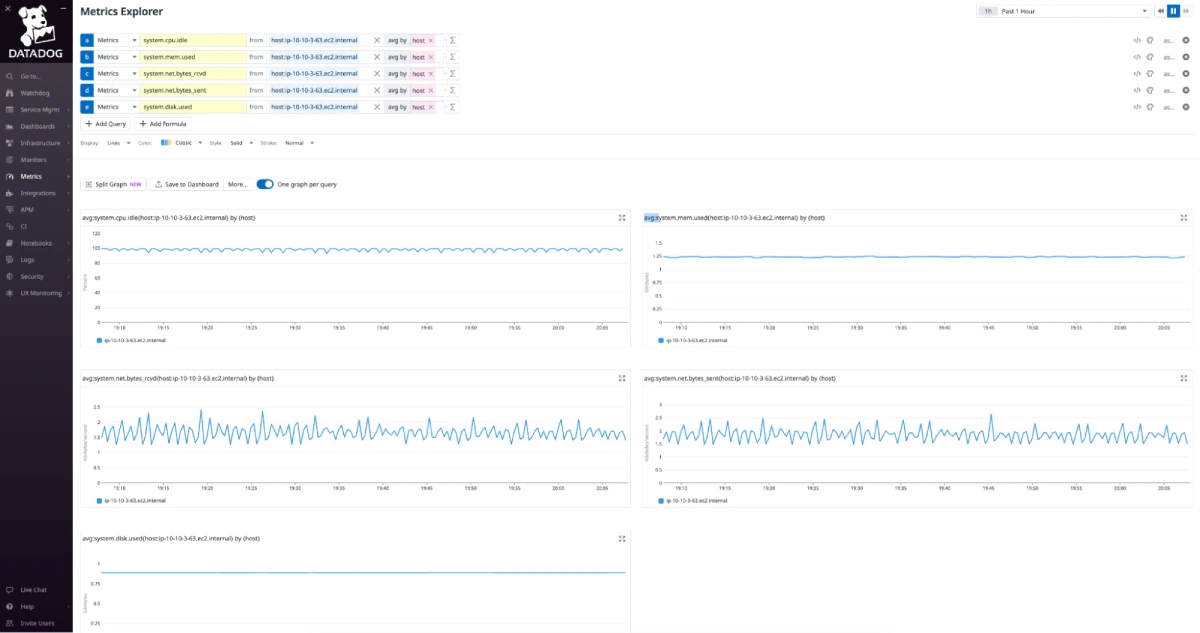The height and width of the screenshot is (633, 1200).
Task: Remove query e with its circular delete icon
Action: (x=1186, y=107)
